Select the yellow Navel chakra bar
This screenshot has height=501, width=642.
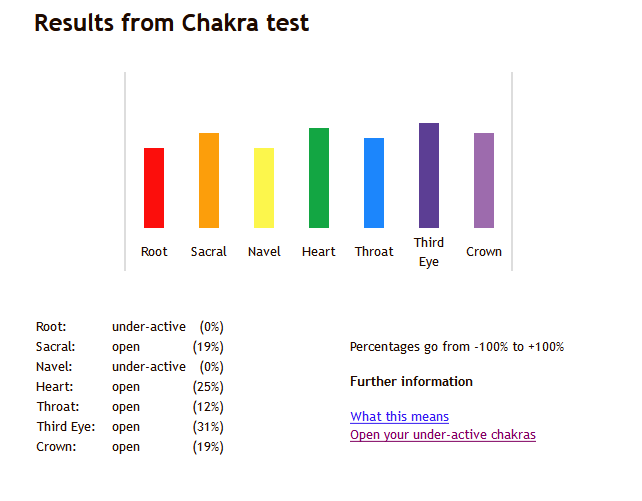coord(264,188)
